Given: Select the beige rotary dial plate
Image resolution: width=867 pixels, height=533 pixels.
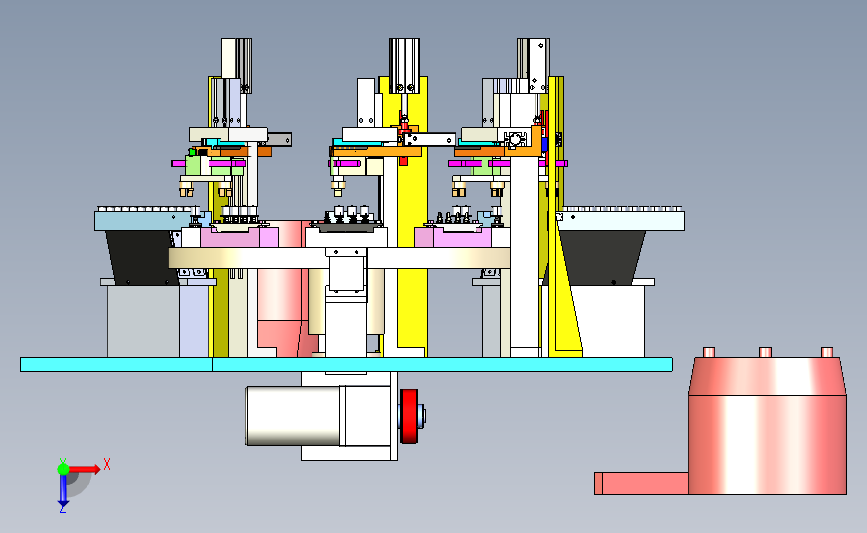Looking at the screenshot, I should pos(340,258).
